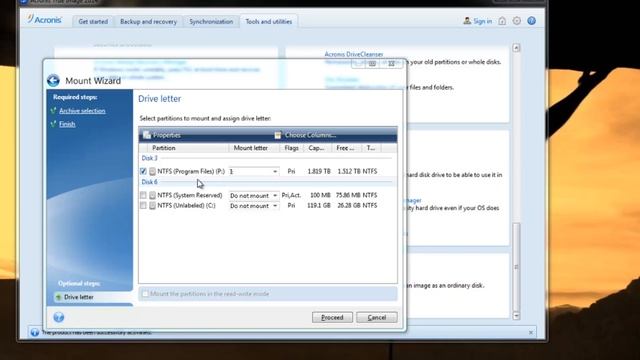Click the 1.819 TB capacity value

[x=319, y=171]
